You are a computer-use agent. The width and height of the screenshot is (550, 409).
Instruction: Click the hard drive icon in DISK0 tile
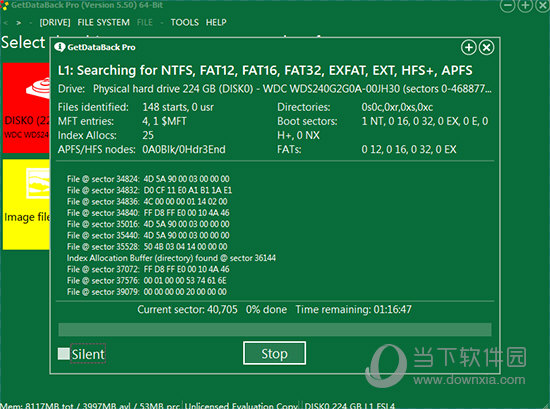pos(38,88)
